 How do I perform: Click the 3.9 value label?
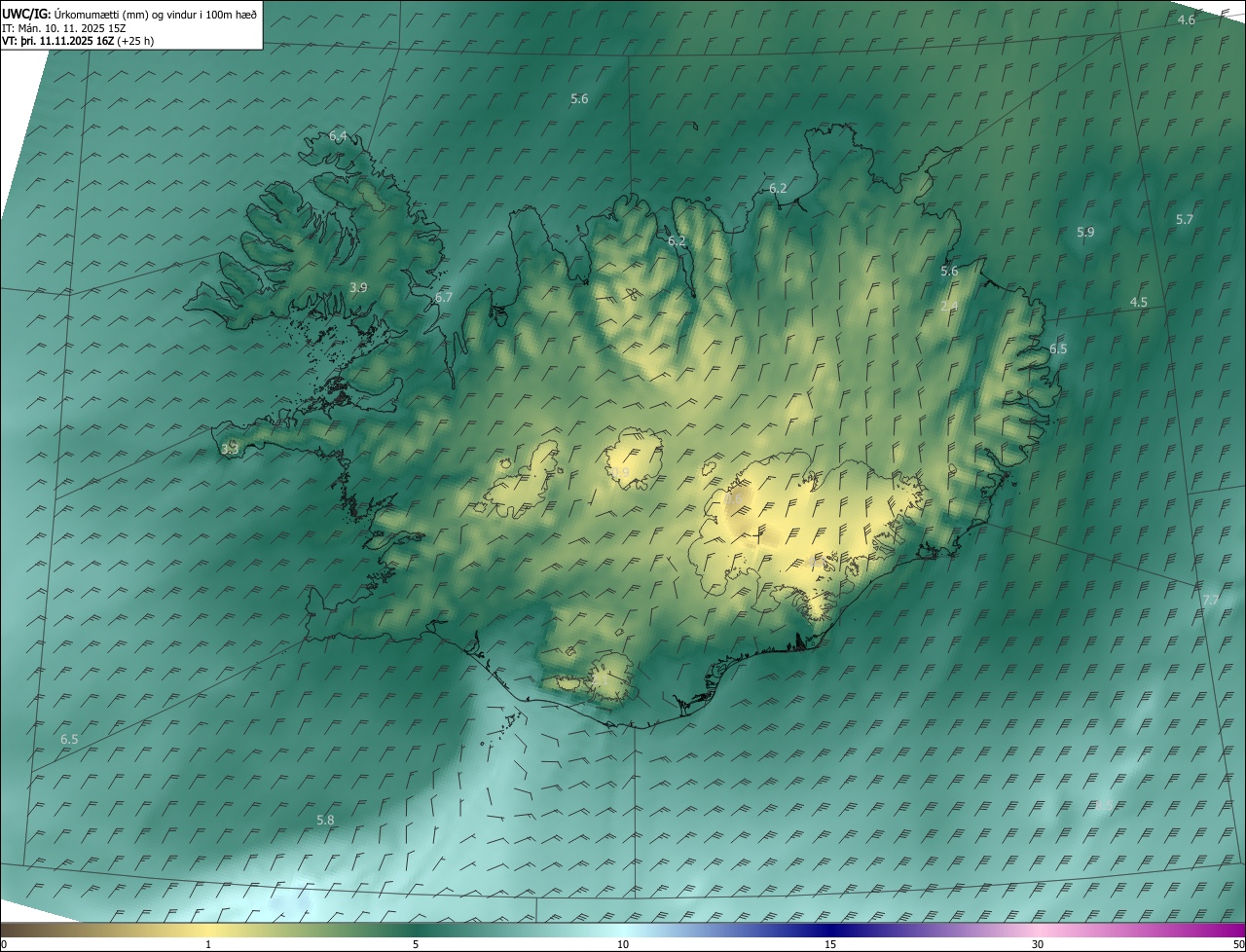[358, 287]
